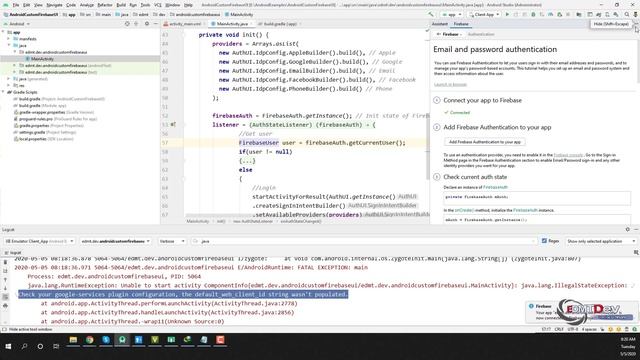
Task: Open the Emulator Client_App device dropdown in Logcat
Action: tap(39, 241)
